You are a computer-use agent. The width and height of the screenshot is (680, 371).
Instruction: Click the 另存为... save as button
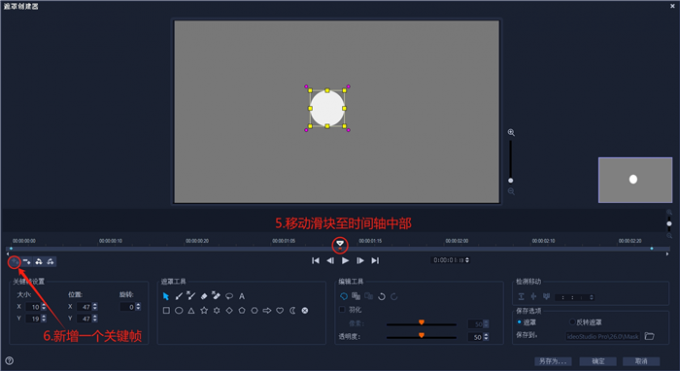click(x=553, y=361)
